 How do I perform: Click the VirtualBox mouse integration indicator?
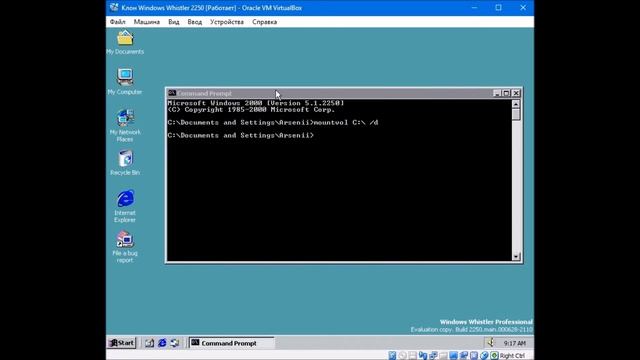484,356
